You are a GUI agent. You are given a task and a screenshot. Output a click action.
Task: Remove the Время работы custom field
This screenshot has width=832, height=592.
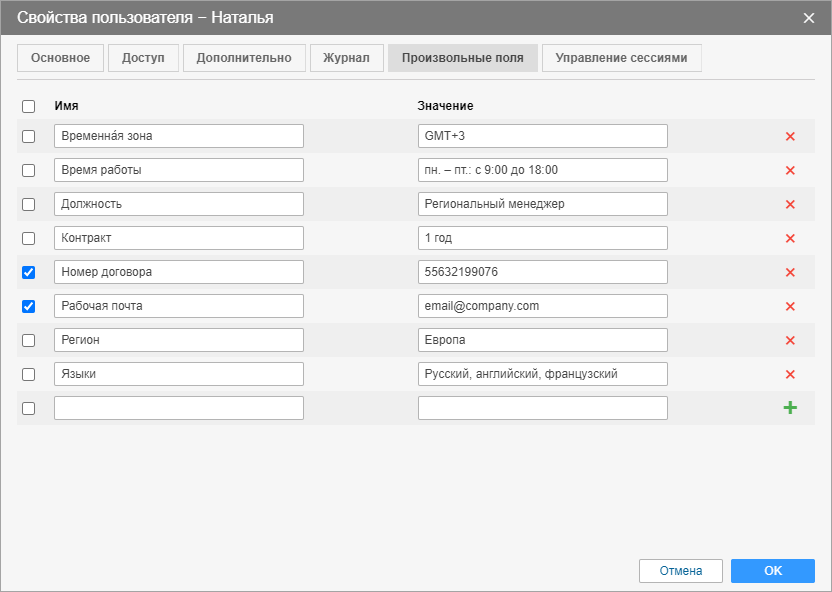tap(790, 170)
